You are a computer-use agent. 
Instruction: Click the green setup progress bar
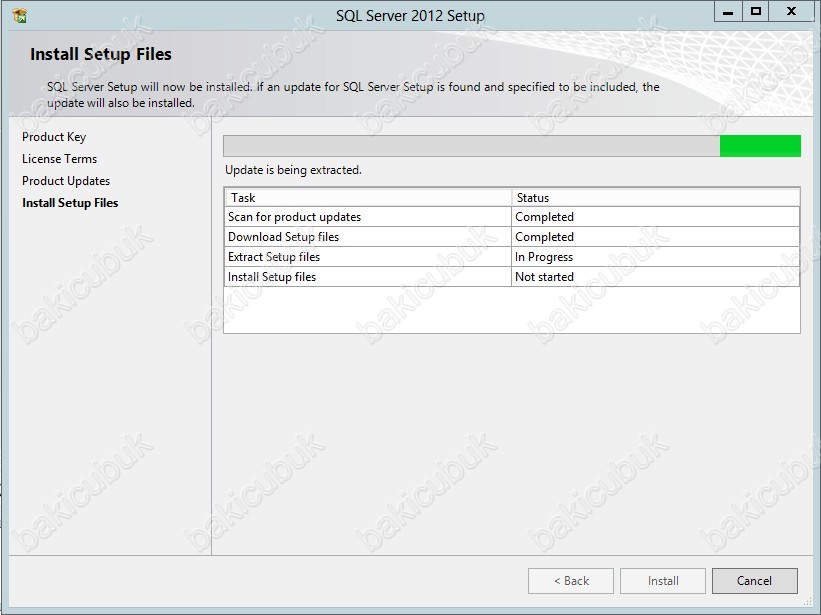pyautogui.click(x=512, y=146)
